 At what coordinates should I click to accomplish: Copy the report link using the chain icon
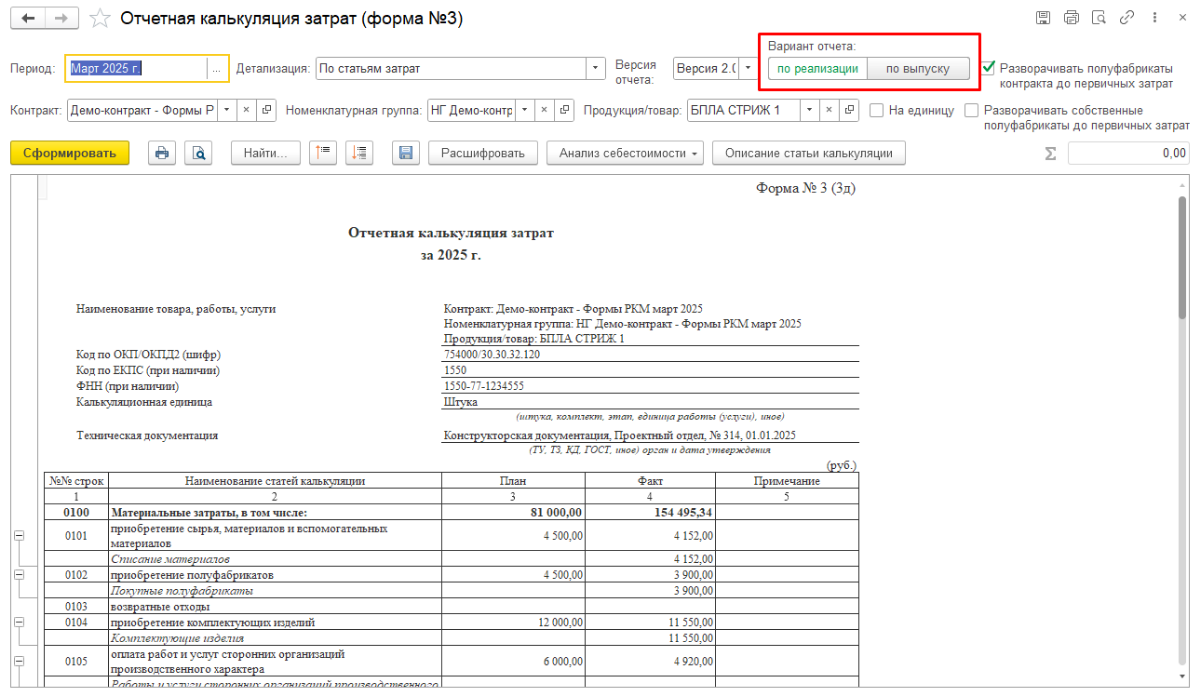(x=1127, y=18)
